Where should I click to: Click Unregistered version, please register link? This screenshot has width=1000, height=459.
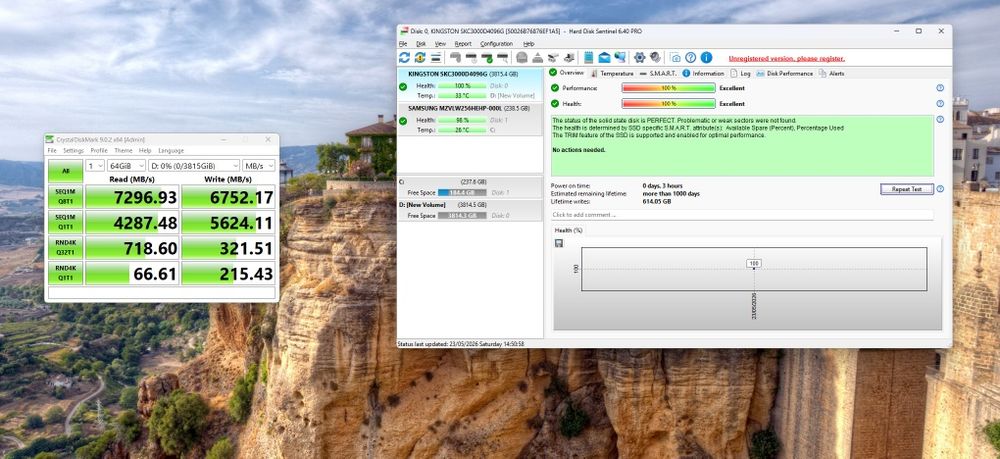(786, 58)
